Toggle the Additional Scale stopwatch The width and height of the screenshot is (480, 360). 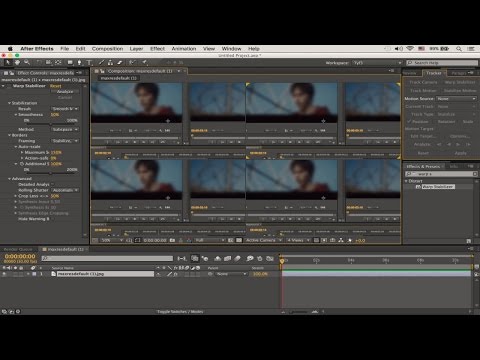coord(22,164)
